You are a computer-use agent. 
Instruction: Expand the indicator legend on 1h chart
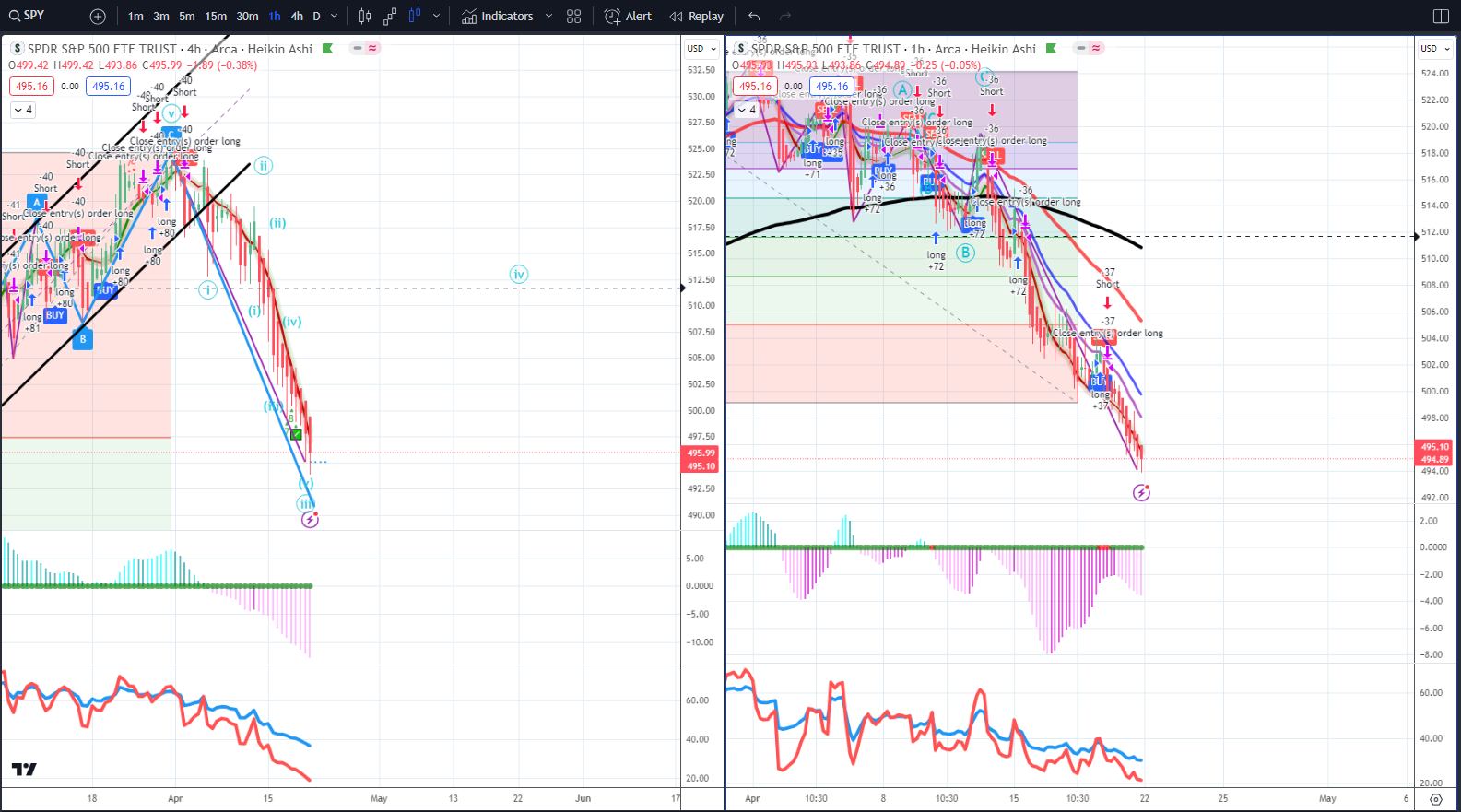747,110
